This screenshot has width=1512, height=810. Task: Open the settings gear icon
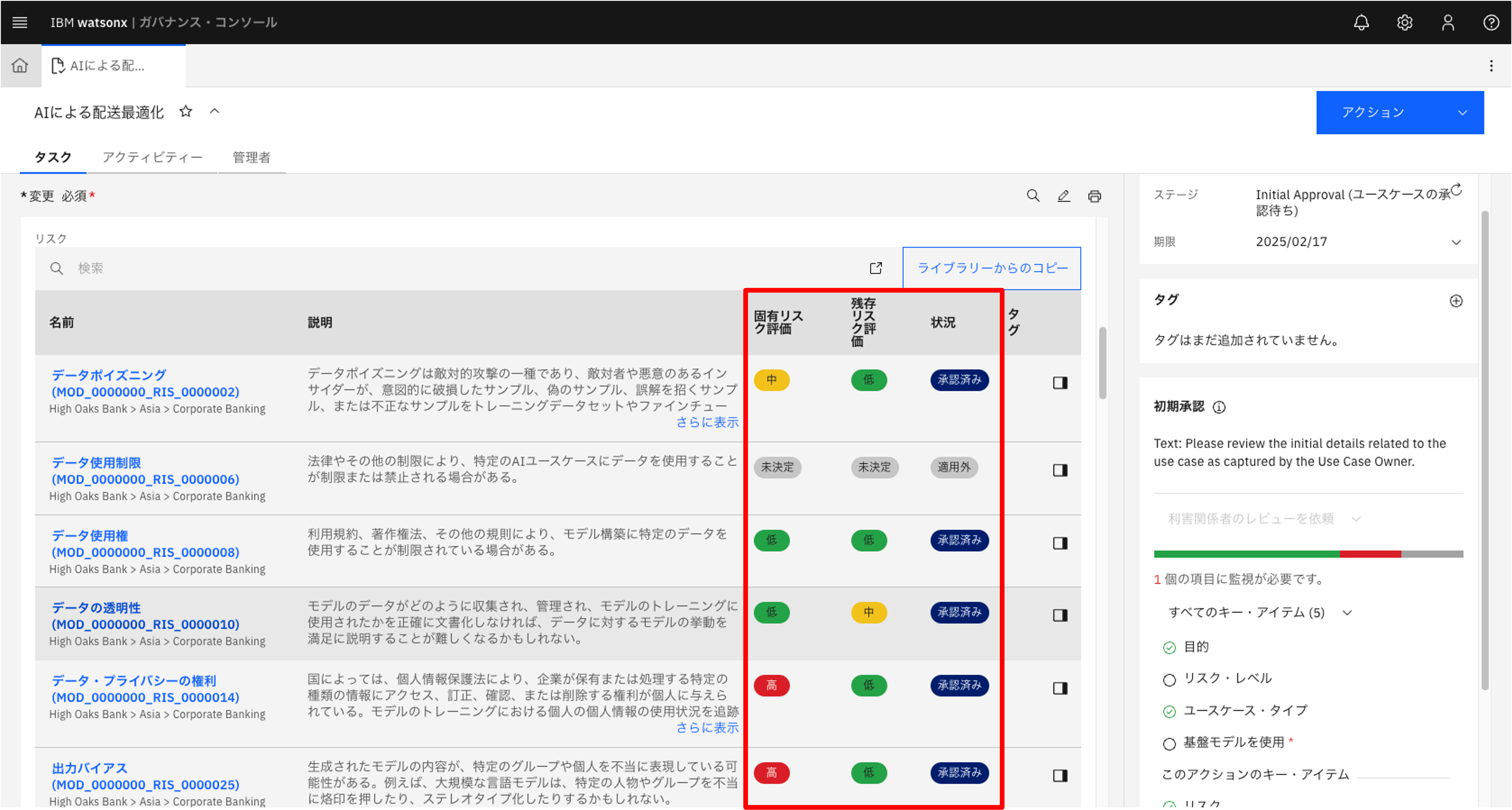1405,22
